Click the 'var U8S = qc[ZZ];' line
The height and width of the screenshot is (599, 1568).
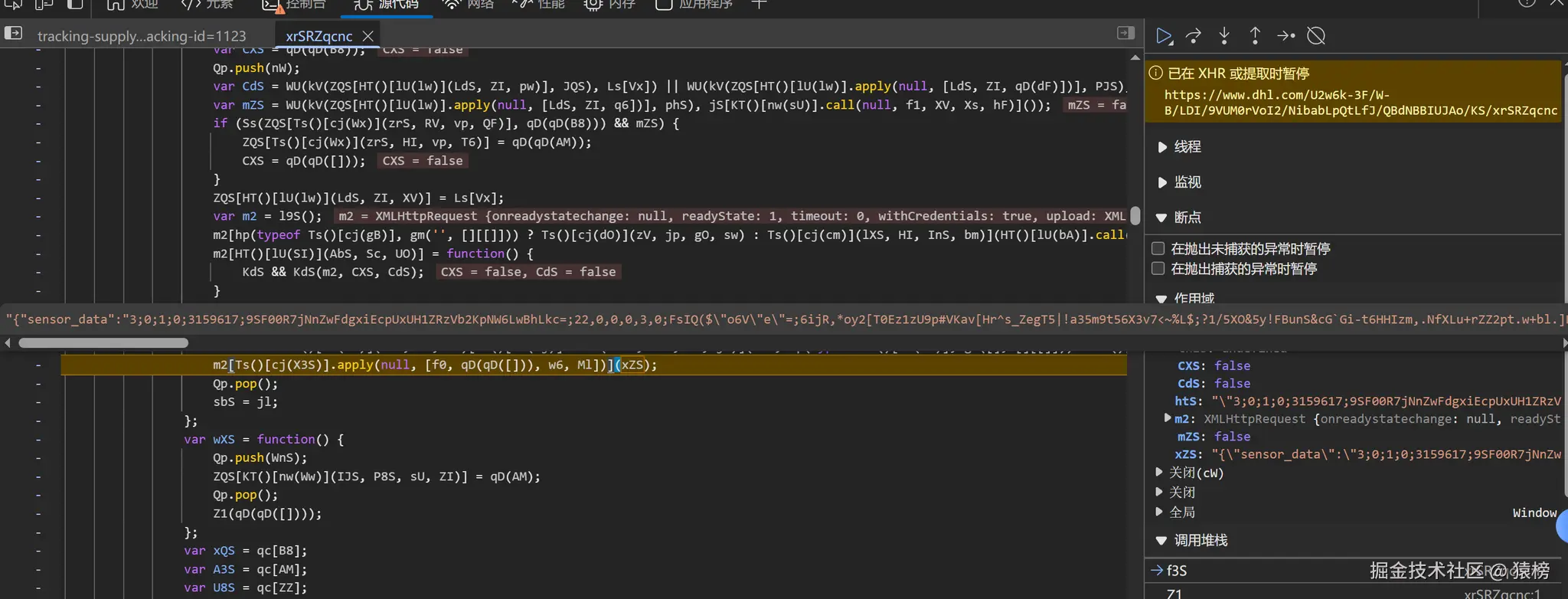[x=245, y=588]
